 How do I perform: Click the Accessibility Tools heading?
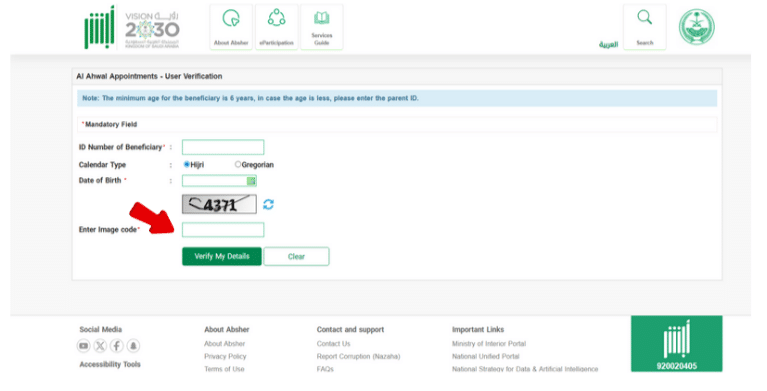tap(110, 365)
